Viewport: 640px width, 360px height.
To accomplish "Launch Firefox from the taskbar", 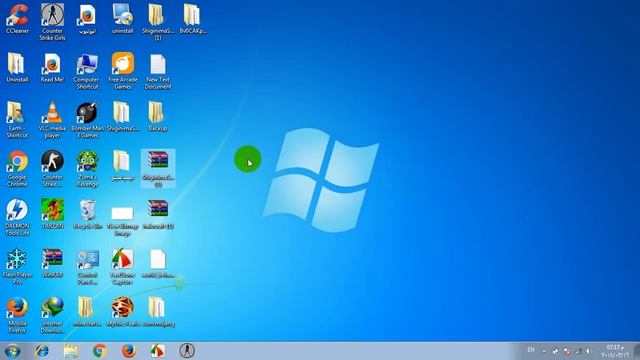I will coord(129,351).
